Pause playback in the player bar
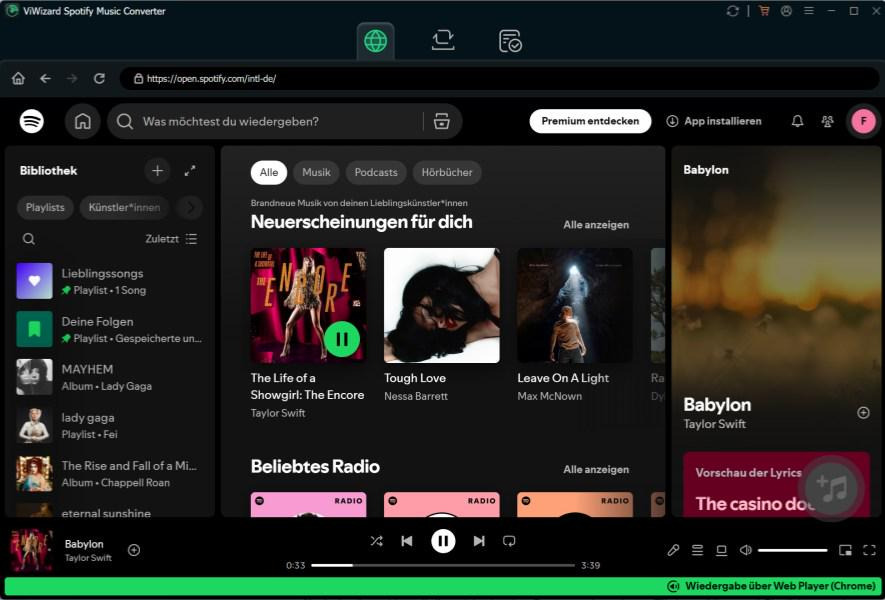Screen dimensions: 885x600 coord(443,541)
